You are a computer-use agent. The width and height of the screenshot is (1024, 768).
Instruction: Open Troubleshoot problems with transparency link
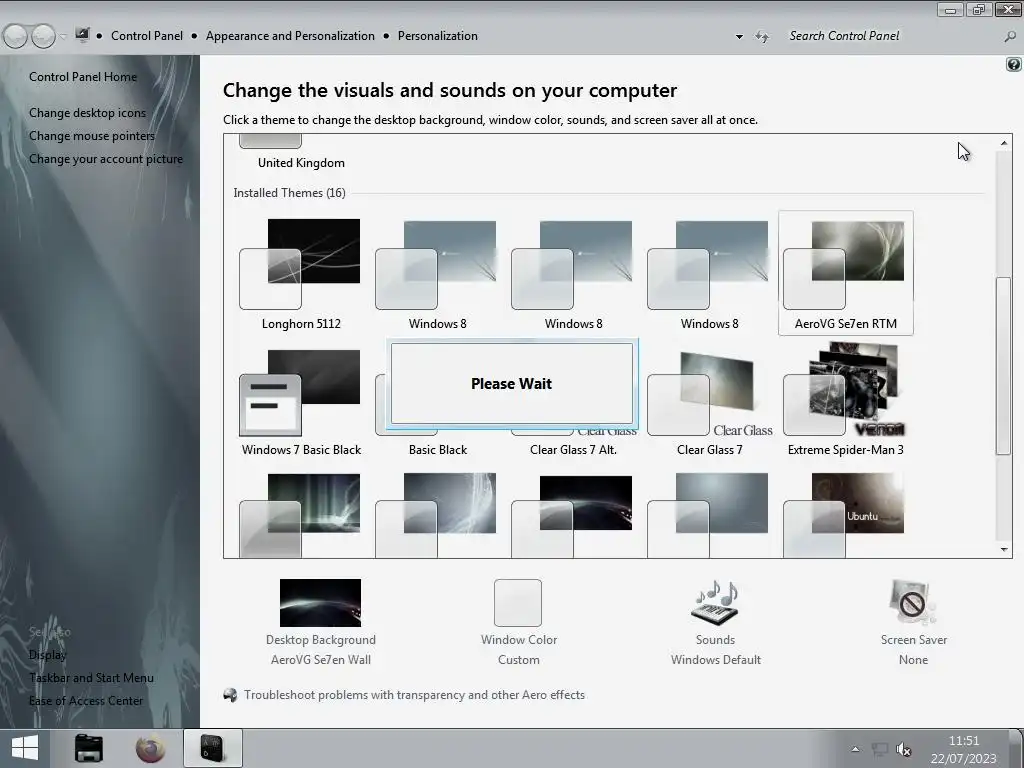414,695
